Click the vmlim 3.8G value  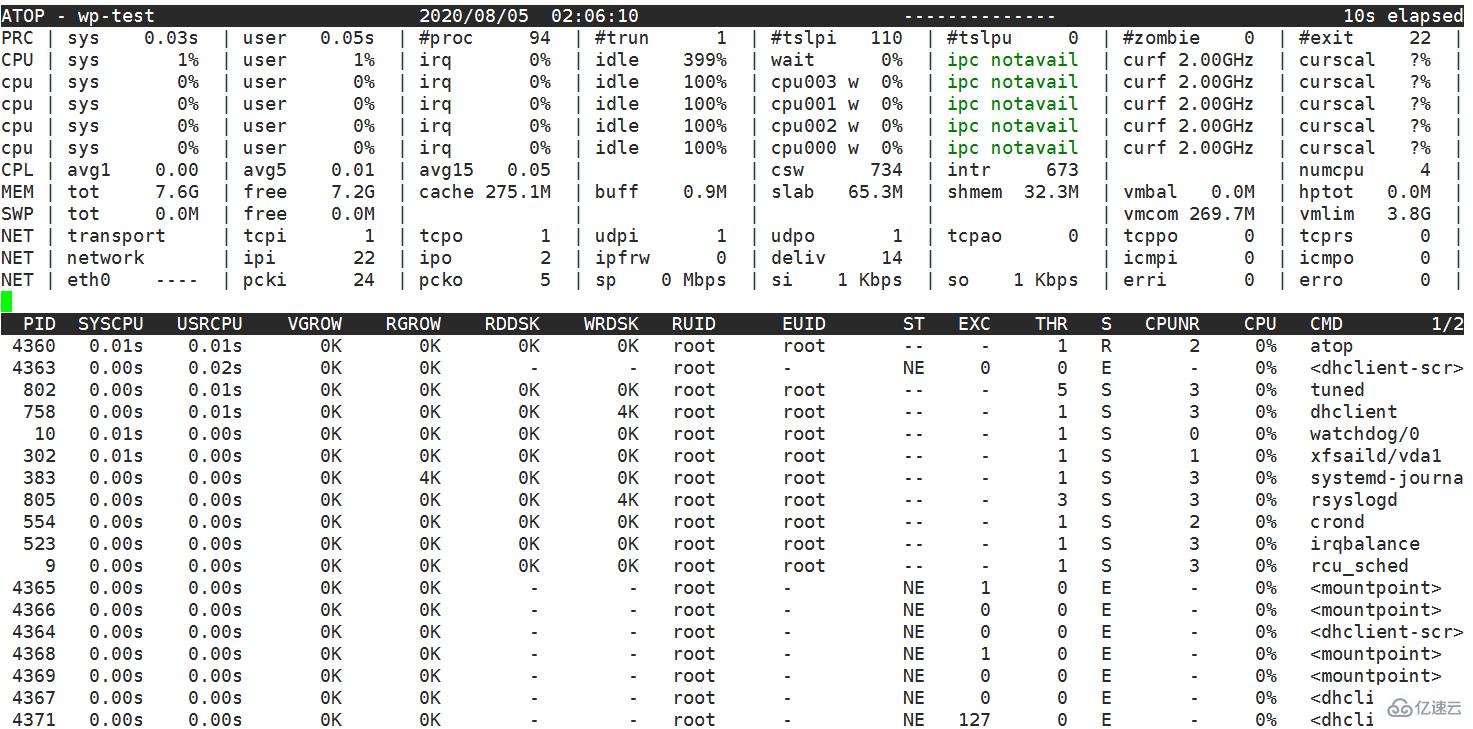pos(1409,214)
